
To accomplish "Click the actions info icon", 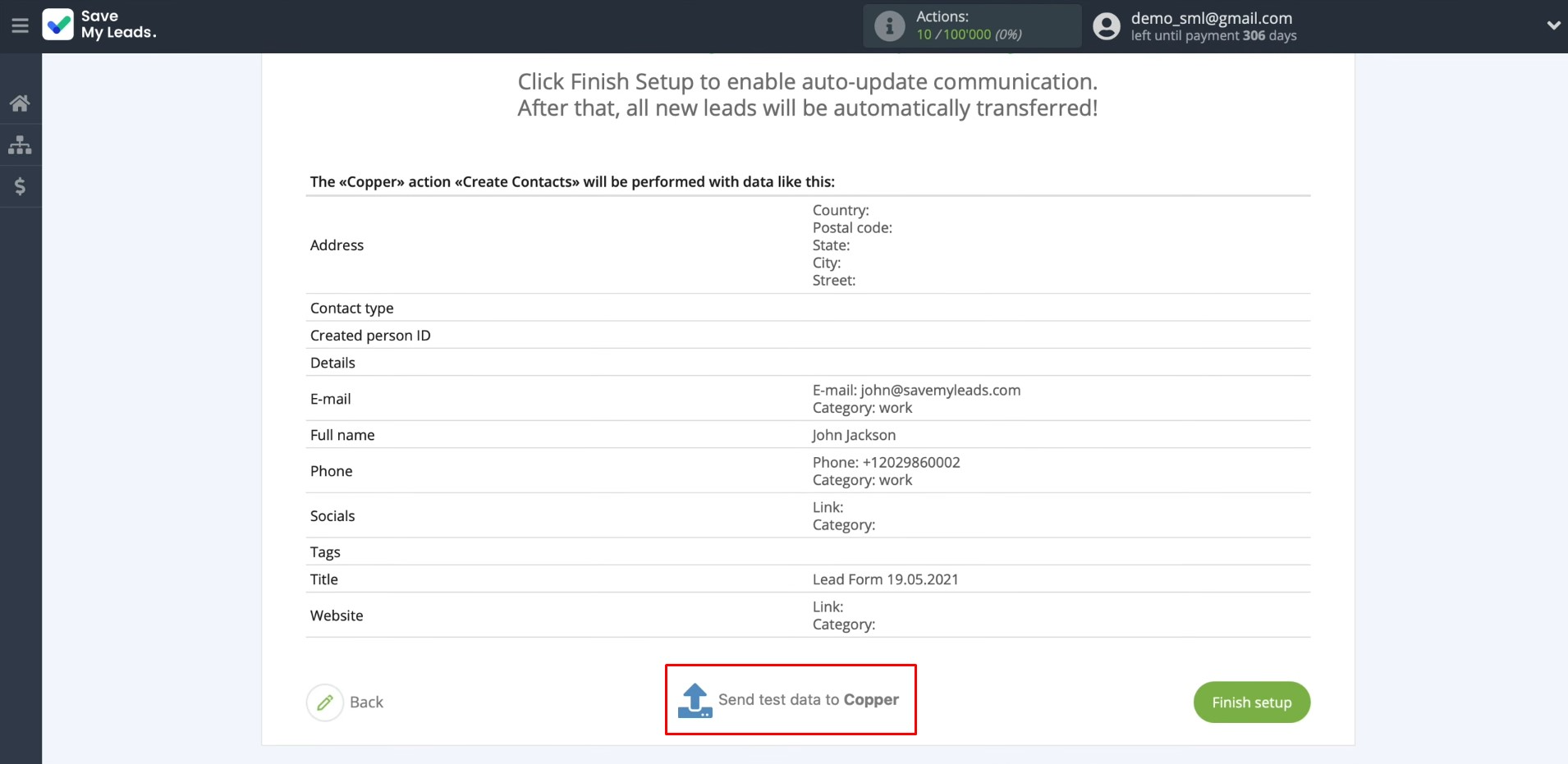I will click(889, 26).
